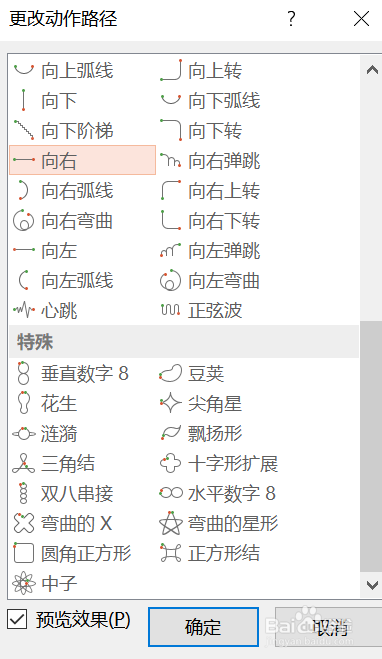Image resolution: width=382 pixels, height=659 pixels.
Task: Choose the 弯曲的星形 curvy star icon
Action: click(171, 523)
